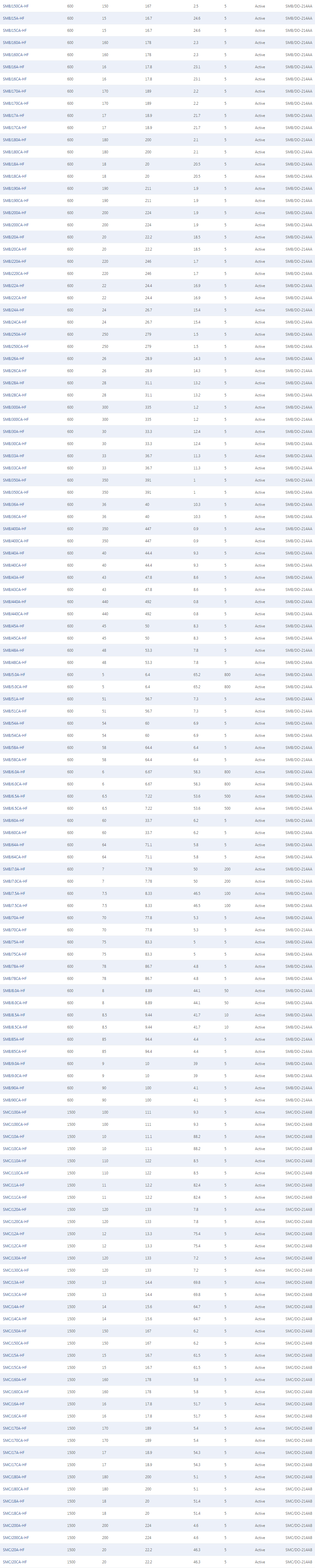Open the SMBJ51CA-HF part link

click(15, 711)
